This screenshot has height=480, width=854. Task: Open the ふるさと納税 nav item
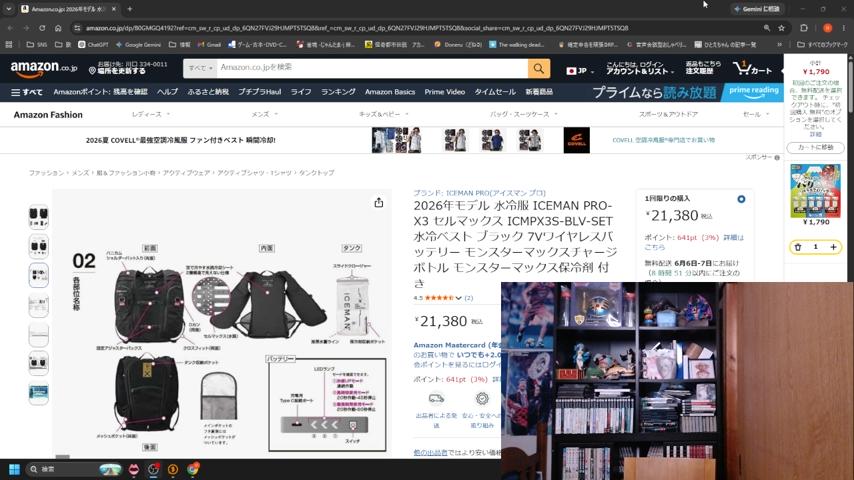tap(208, 92)
